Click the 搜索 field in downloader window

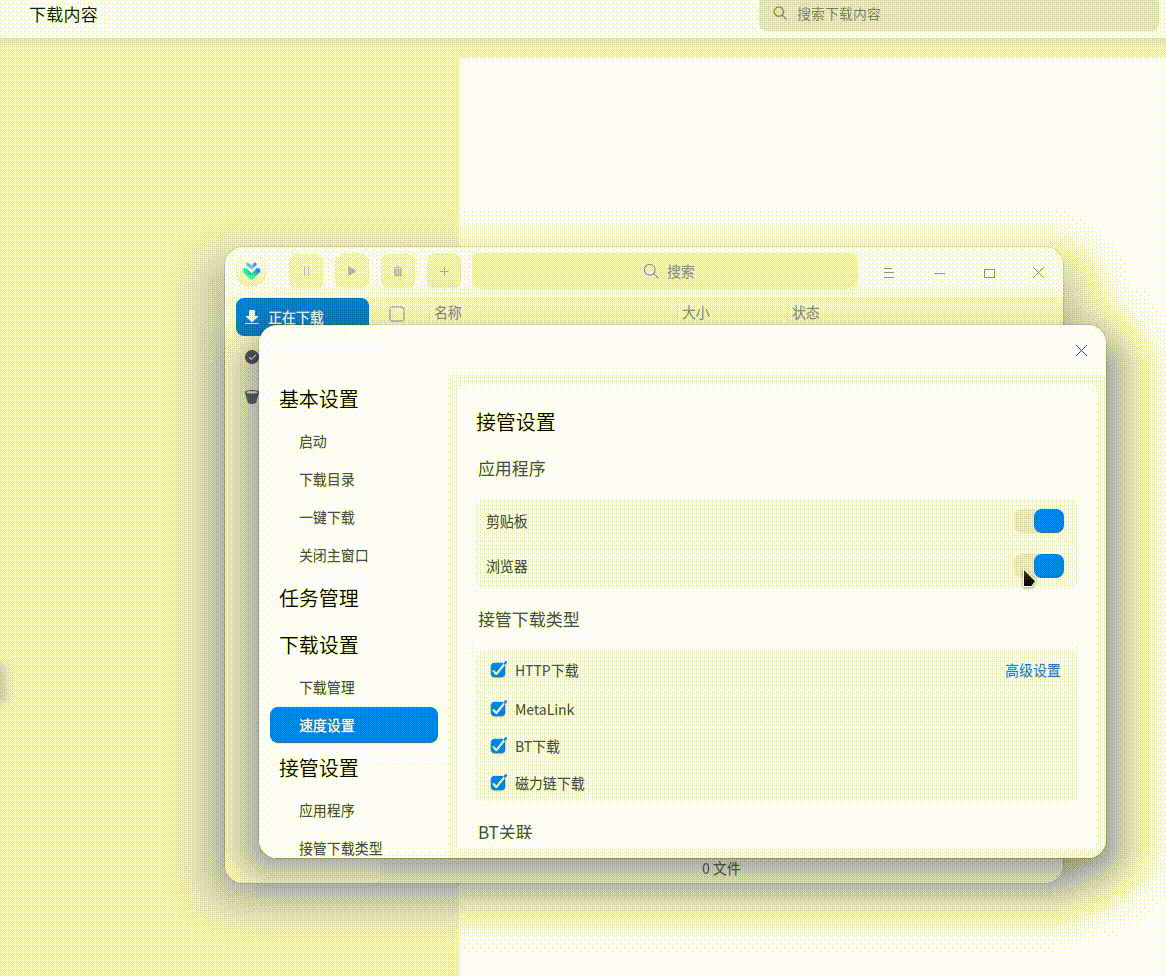pos(665,272)
